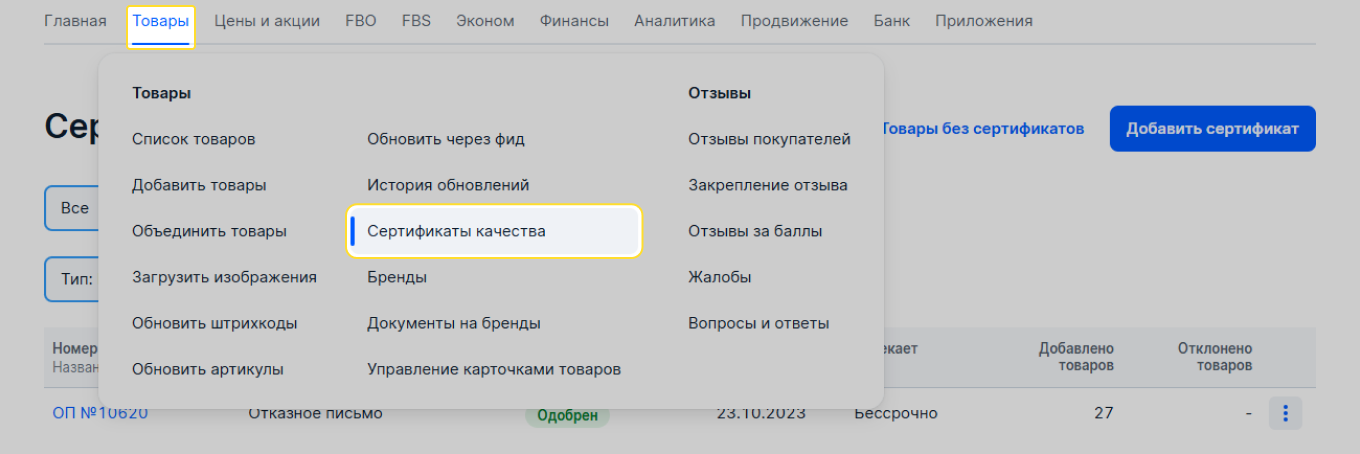This screenshot has height=454, width=1360.
Task: Open Отзывы за баллы
Action: click(x=755, y=231)
